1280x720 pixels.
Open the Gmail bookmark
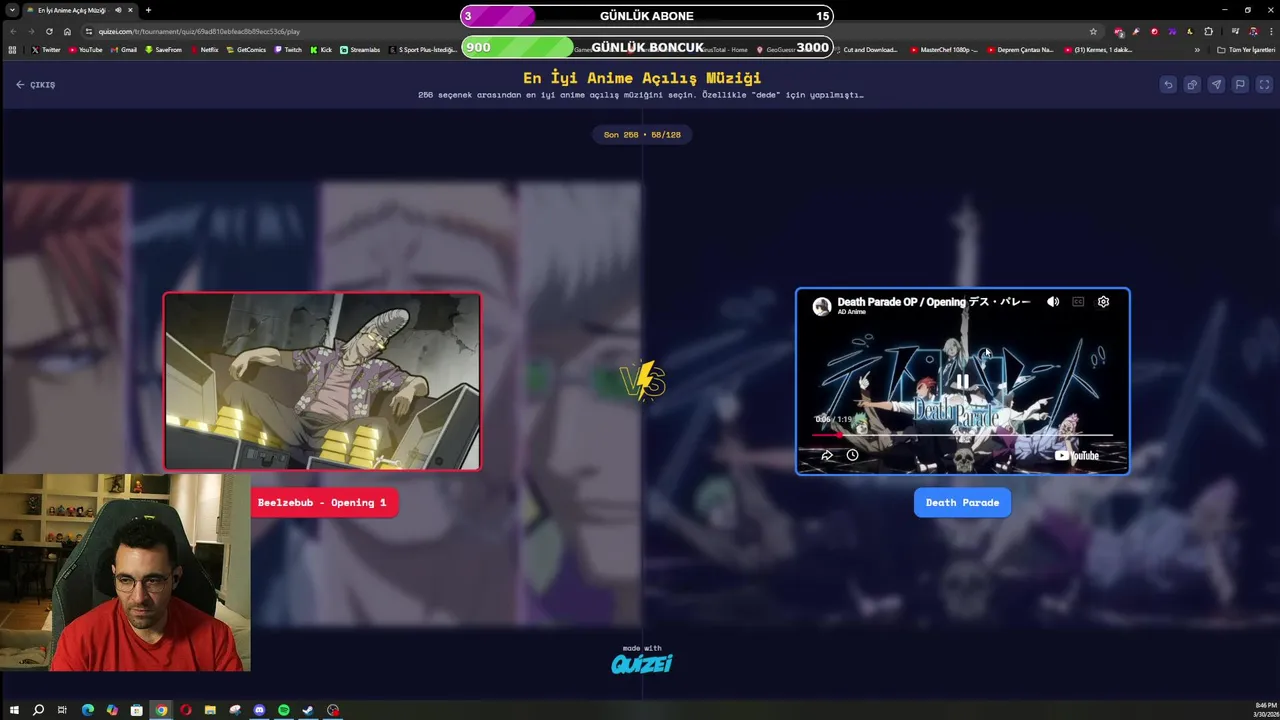click(124, 49)
